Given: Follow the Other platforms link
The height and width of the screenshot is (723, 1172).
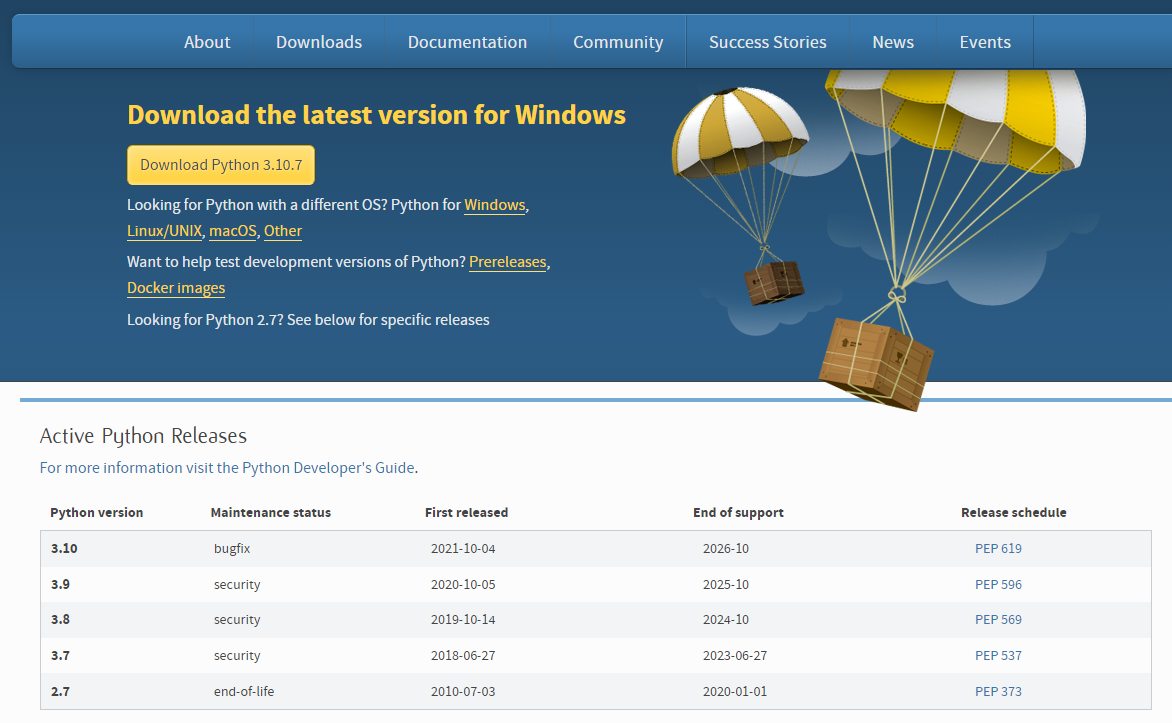Looking at the screenshot, I should [x=283, y=231].
